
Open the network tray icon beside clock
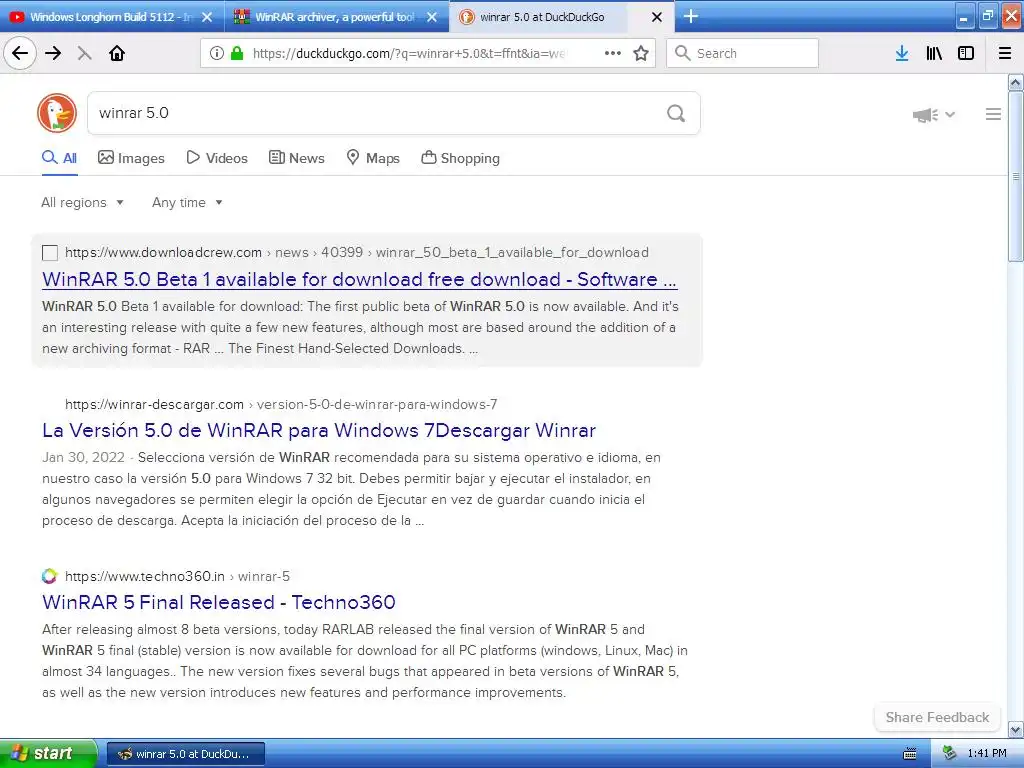pos(949,754)
